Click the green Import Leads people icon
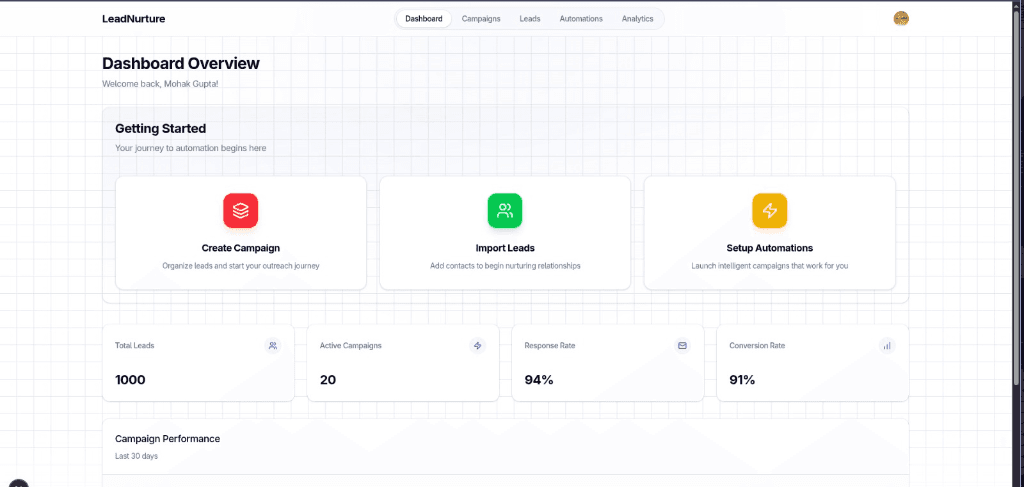The width and height of the screenshot is (1024, 487). point(505,210)
